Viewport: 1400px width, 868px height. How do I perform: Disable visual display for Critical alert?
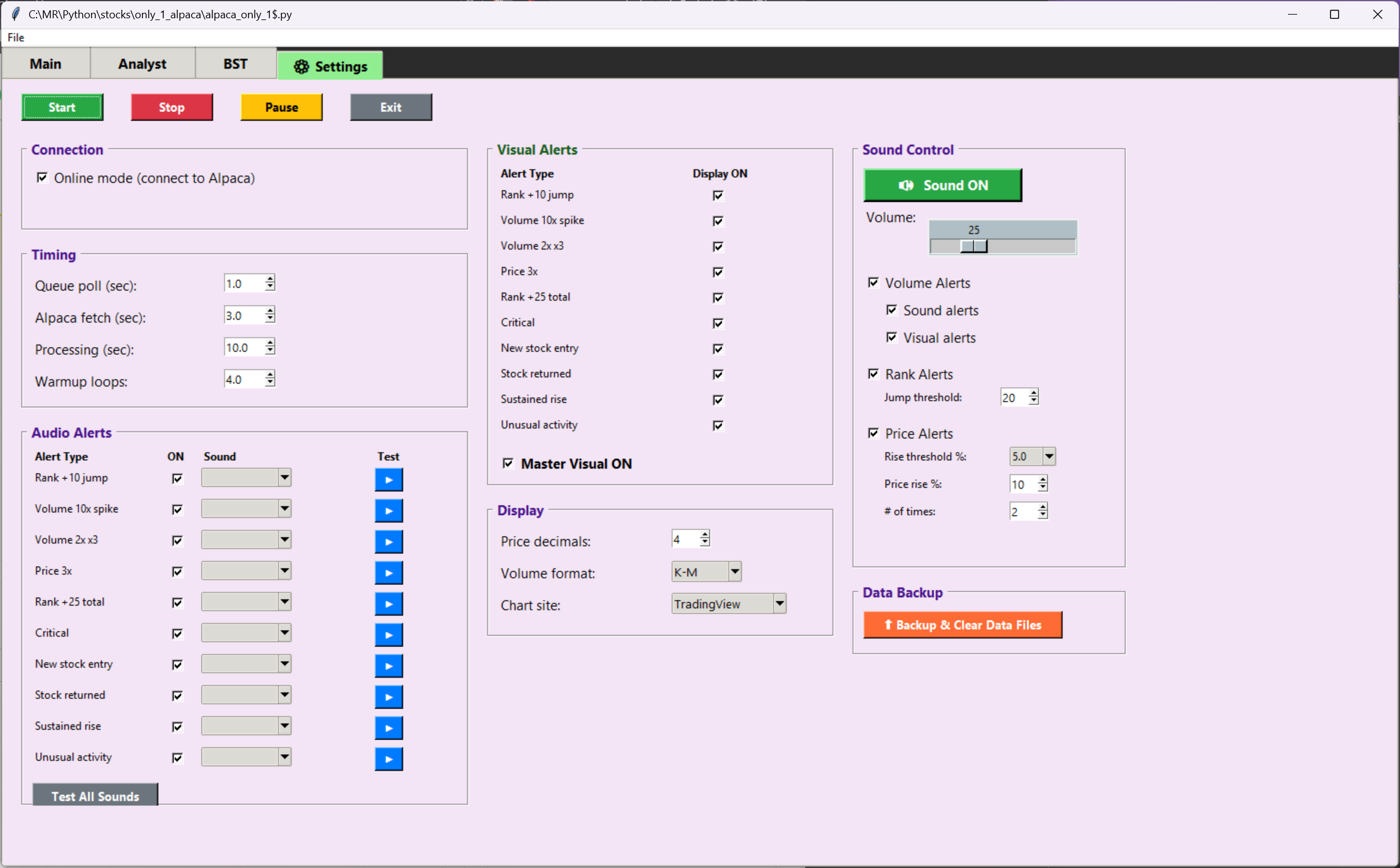718,323
